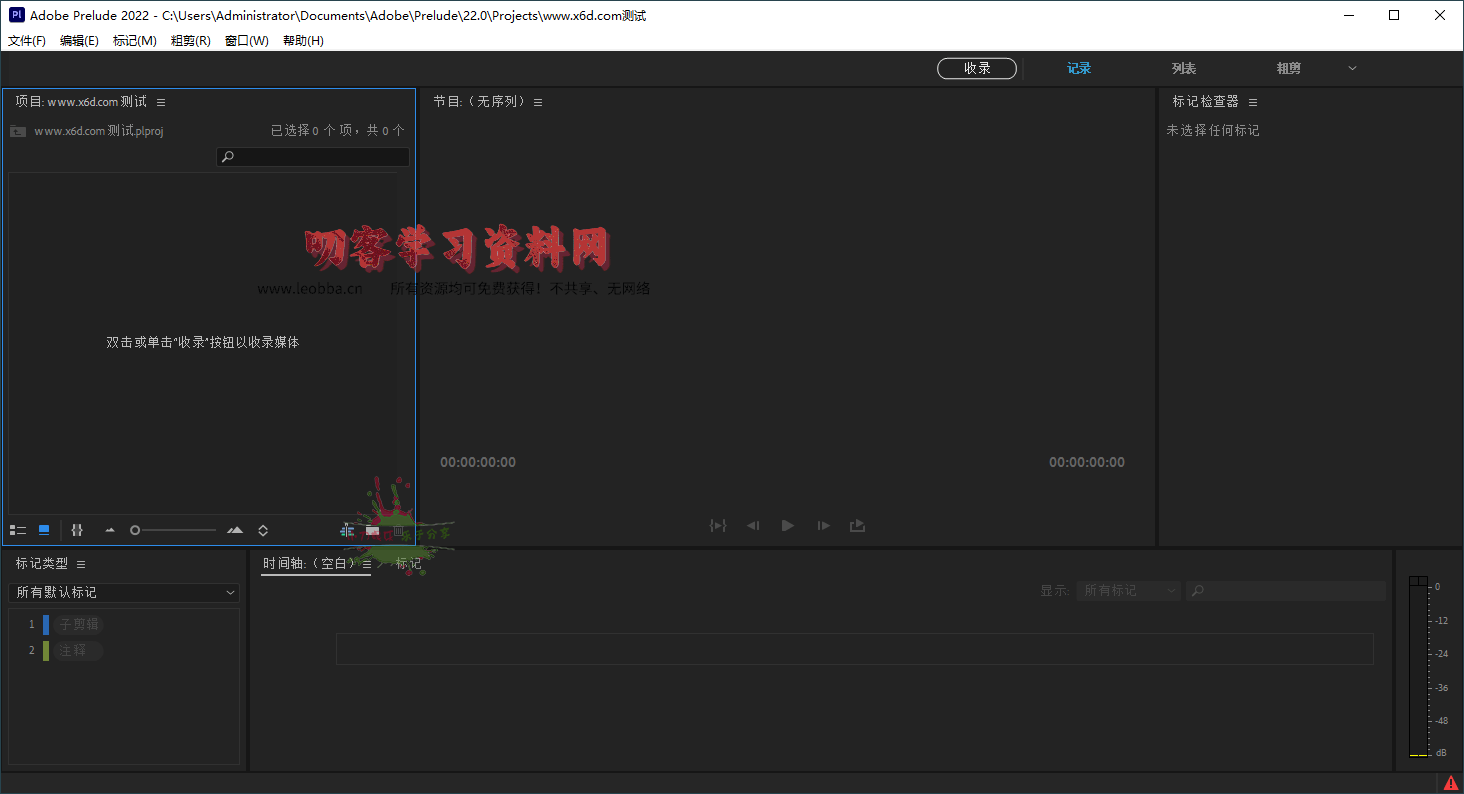Screen dimensions: 1464x794
Task: Click the play in-to-out braces icon
Action: coord(718,525)
